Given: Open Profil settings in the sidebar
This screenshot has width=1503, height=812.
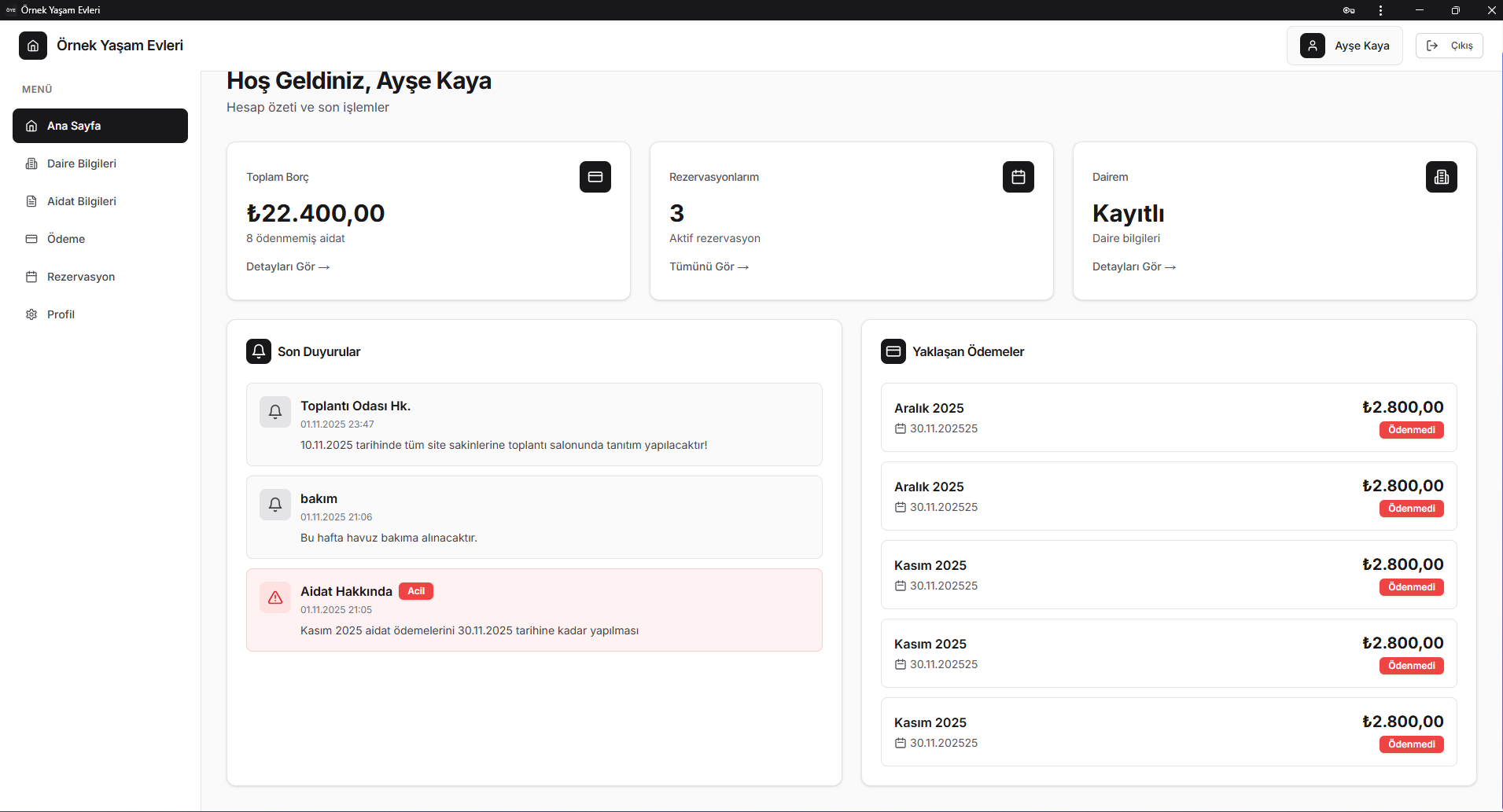Looking at the screenshot, I should pyautogui.click(x=61, y=314).
